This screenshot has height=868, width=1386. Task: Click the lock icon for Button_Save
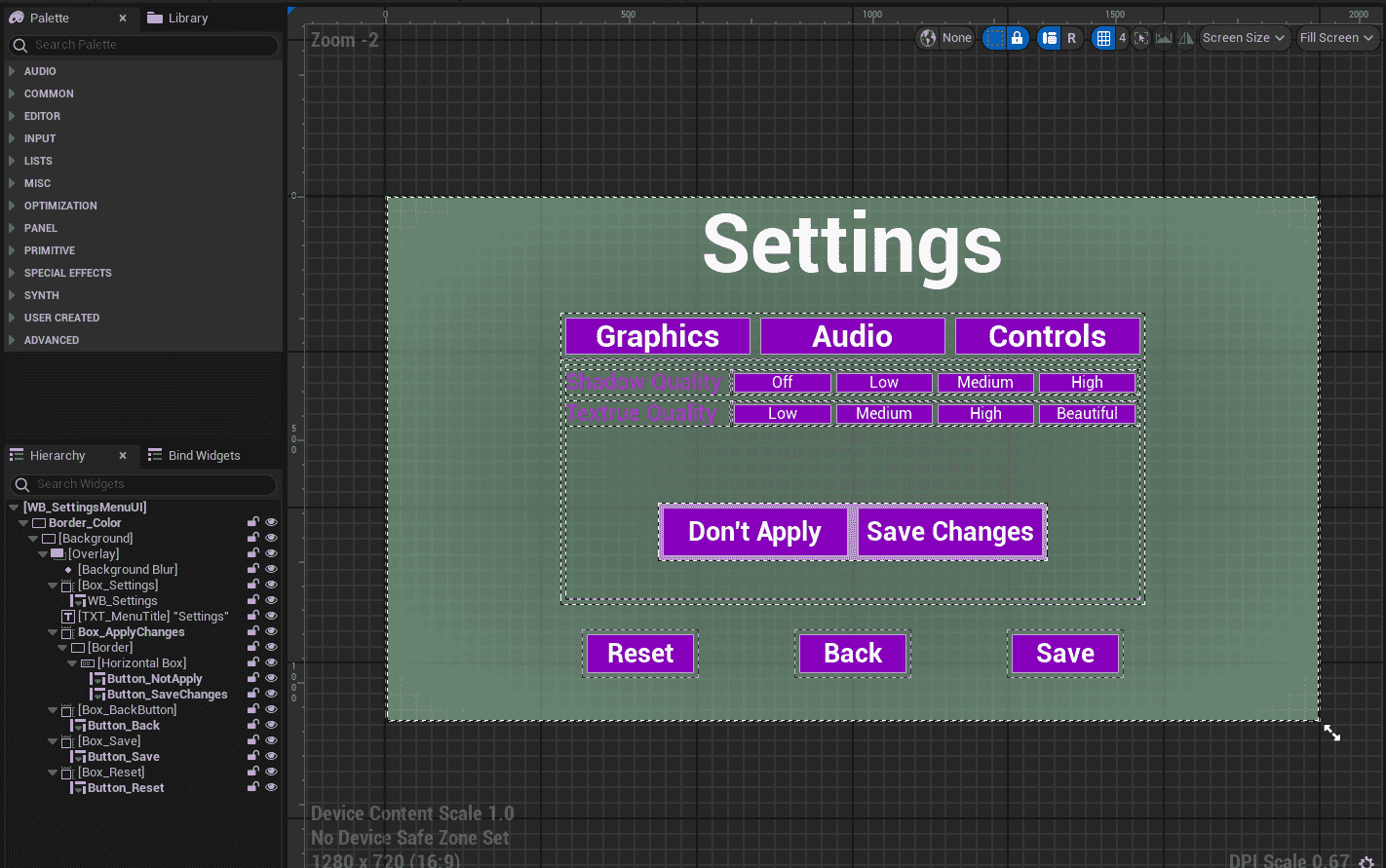pos(253,757)
